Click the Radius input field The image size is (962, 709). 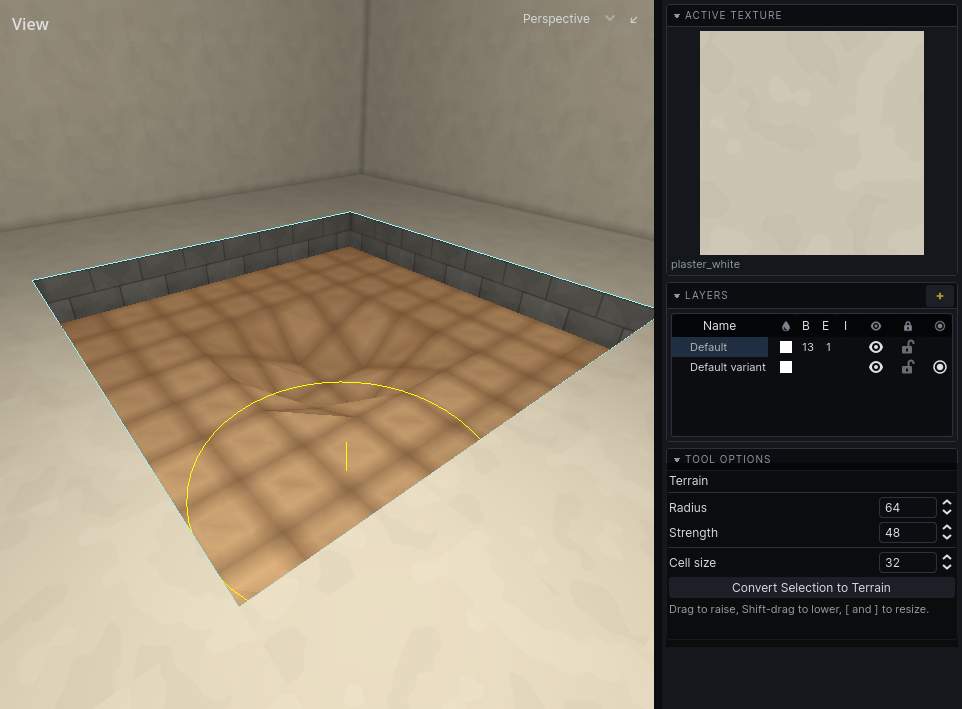coord(907,508)
